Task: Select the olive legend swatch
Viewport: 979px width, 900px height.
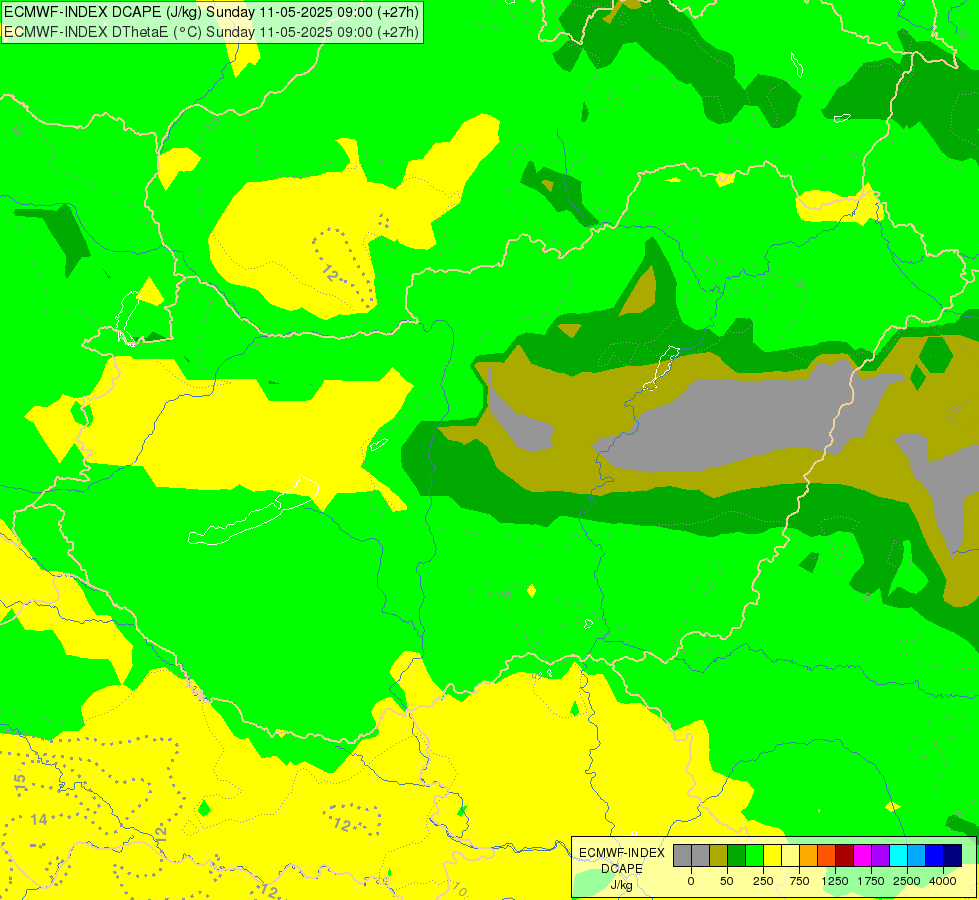Action: (719, 856)
